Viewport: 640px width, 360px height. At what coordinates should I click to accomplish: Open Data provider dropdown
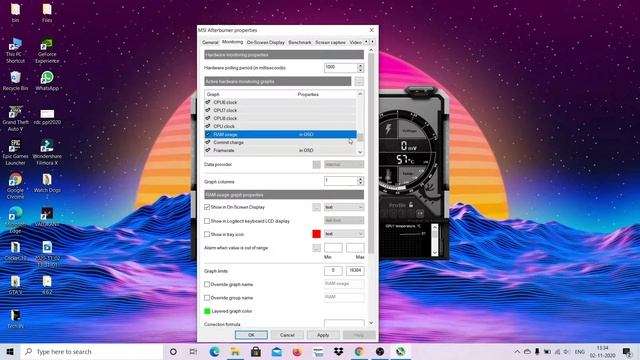coord(344,164)
